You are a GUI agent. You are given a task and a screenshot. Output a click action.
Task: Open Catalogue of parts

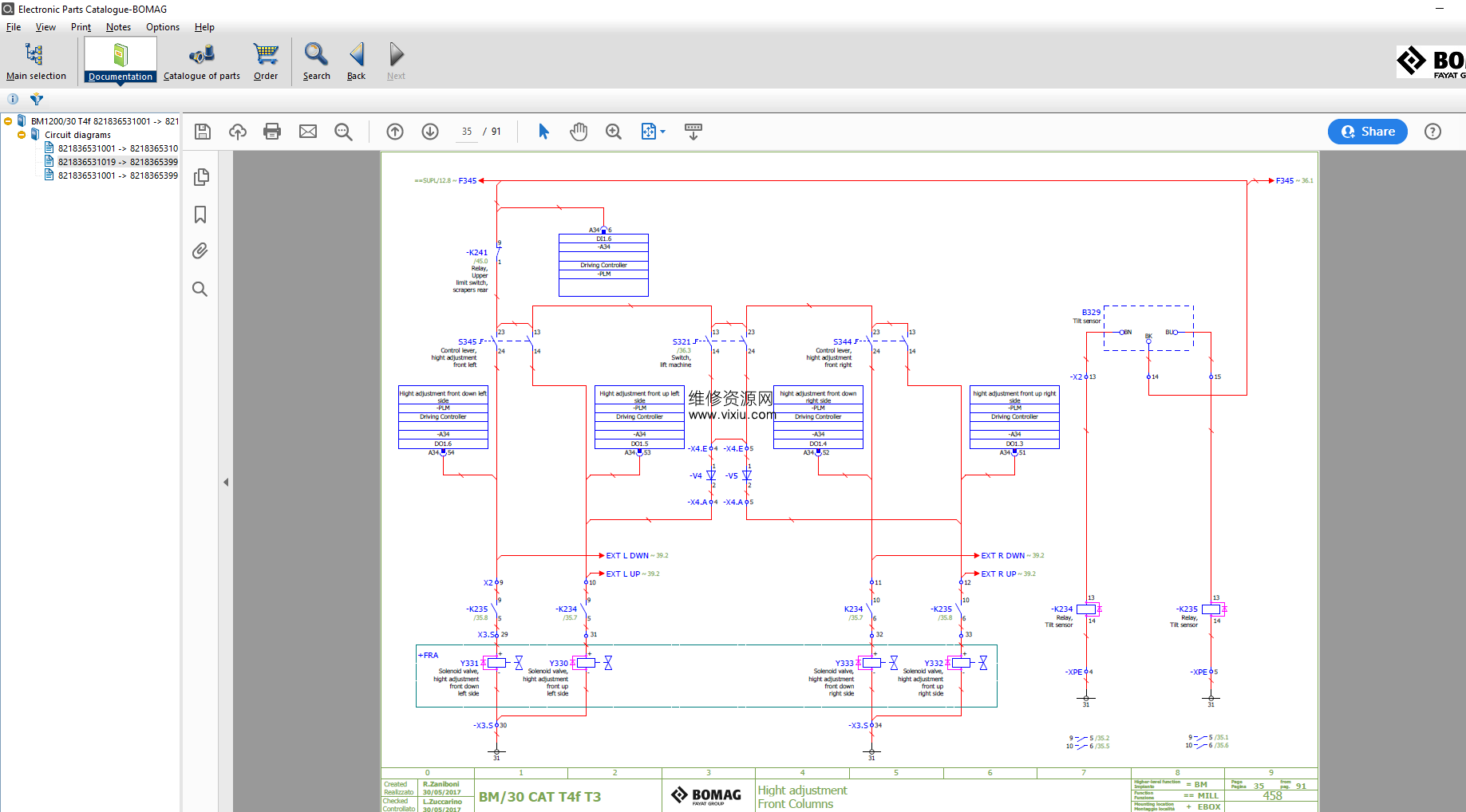[202, 61]
